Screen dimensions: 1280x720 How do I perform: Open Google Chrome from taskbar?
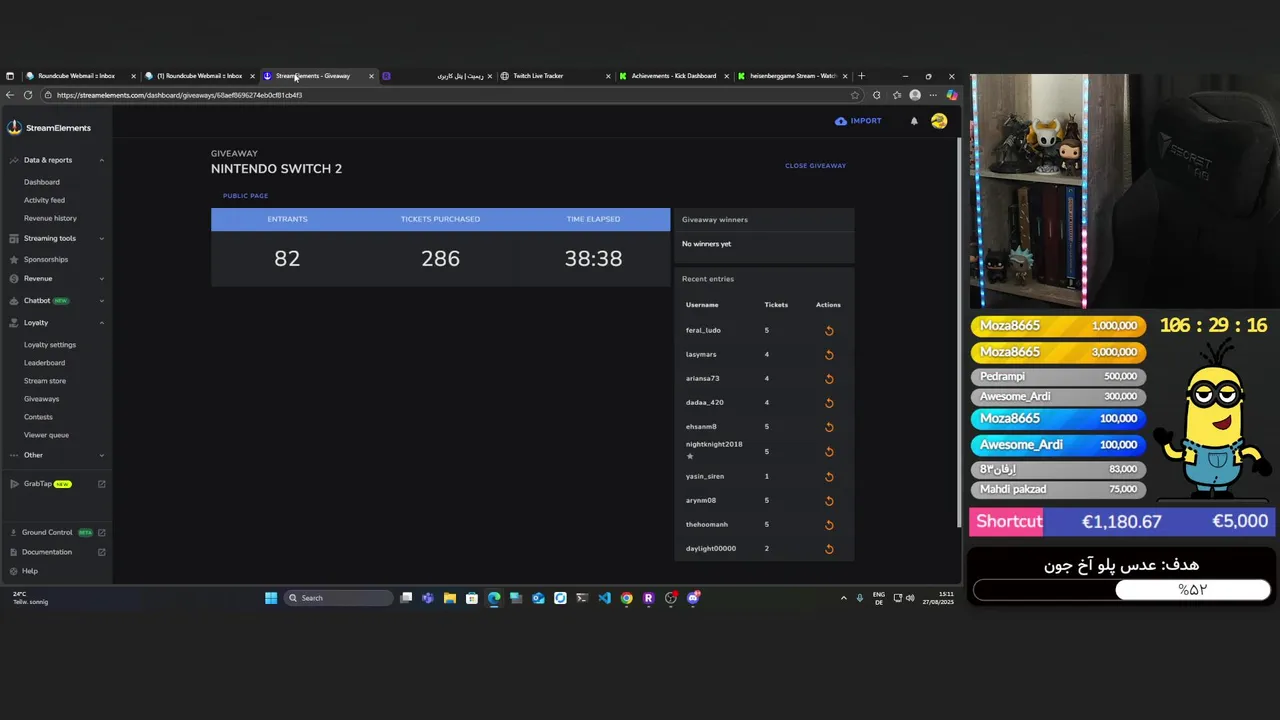pyautogui.click(x=626, y=598)
